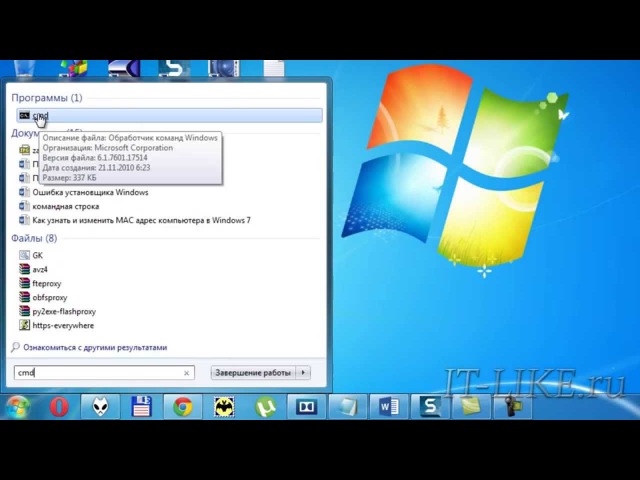Viewport: 640px width, 480px height.
Task: Open the Dolby icon on the taskbar
Action: click(307, 407)
